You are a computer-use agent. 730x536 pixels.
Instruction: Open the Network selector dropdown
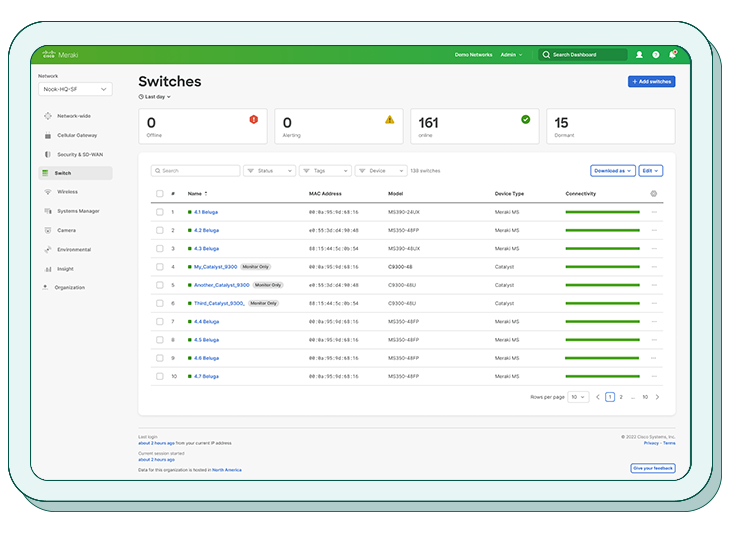(75, 89)
